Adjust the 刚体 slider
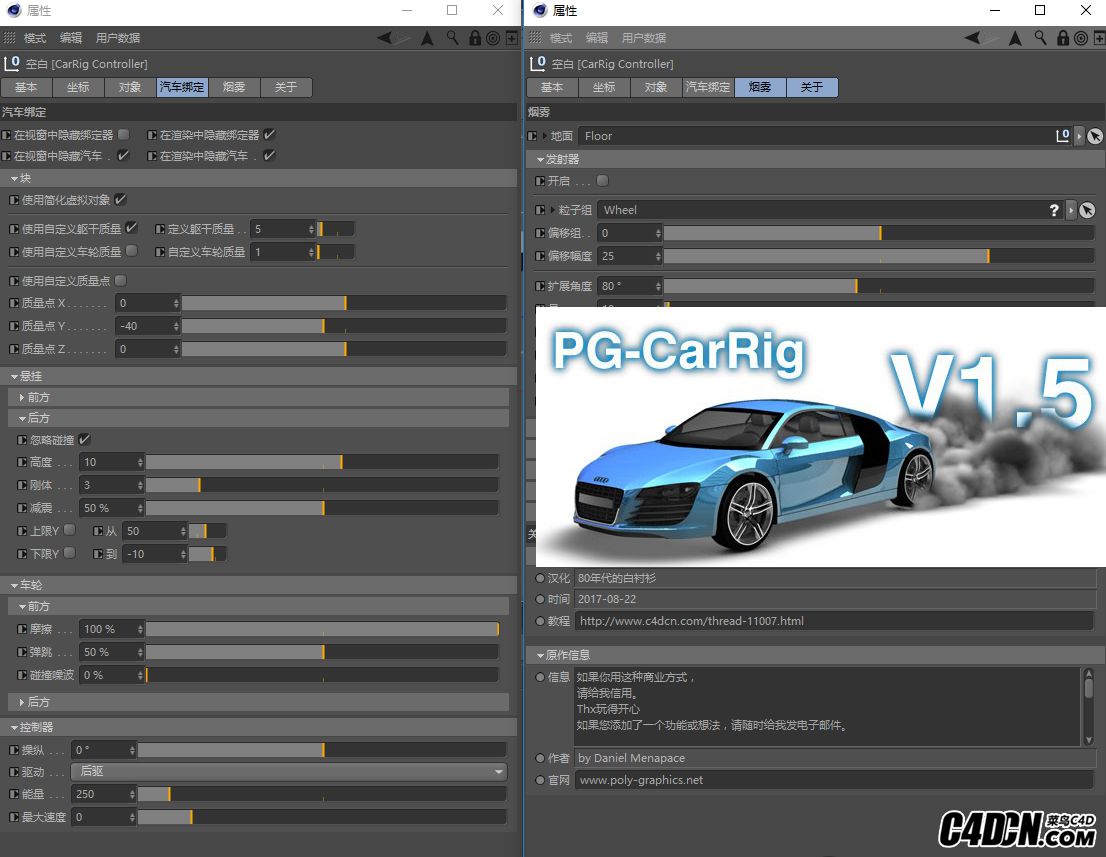This screenshot has width=1106, height=857. 322,485
